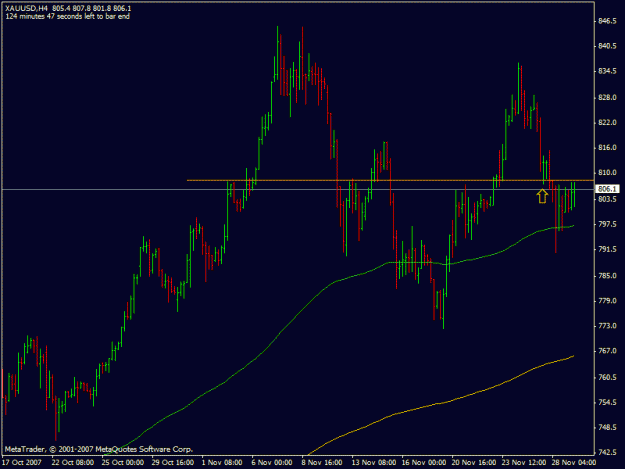Viewport: 625px width, 469px height.
Task: Click the '124 minutes 47 seconds left to bar end' text
Action: (67, 16)
